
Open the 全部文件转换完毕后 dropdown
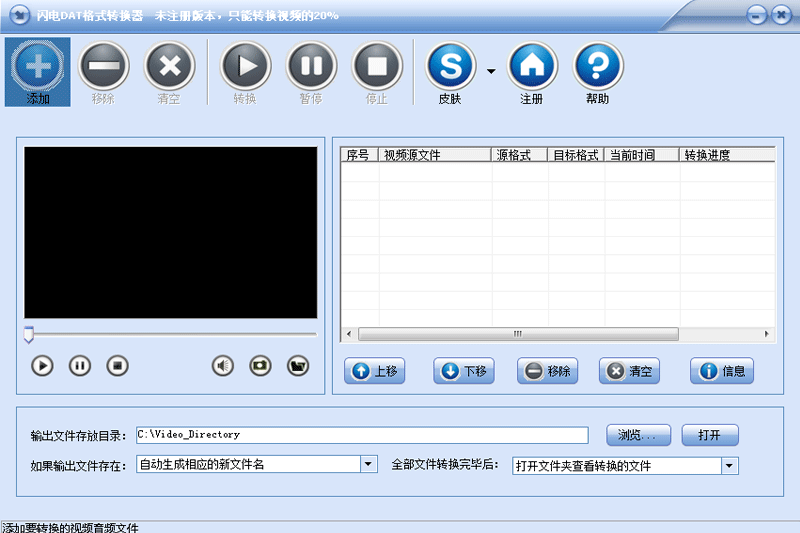pos(730,466)
